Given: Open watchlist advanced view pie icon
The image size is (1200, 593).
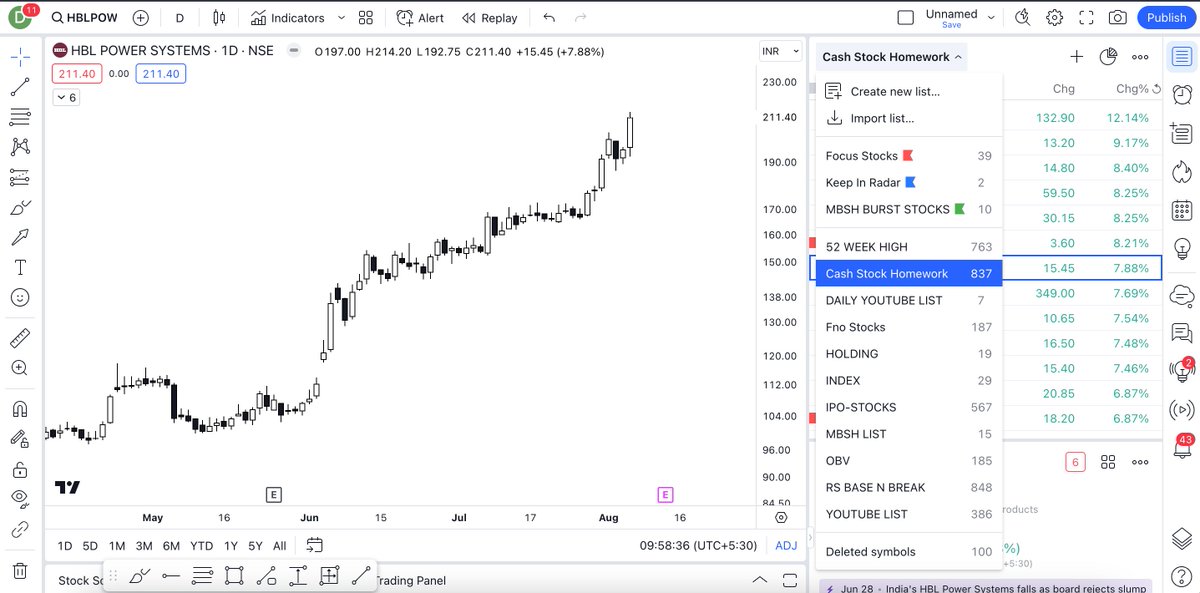Looking at the screenshot, I should [1108, 57].
